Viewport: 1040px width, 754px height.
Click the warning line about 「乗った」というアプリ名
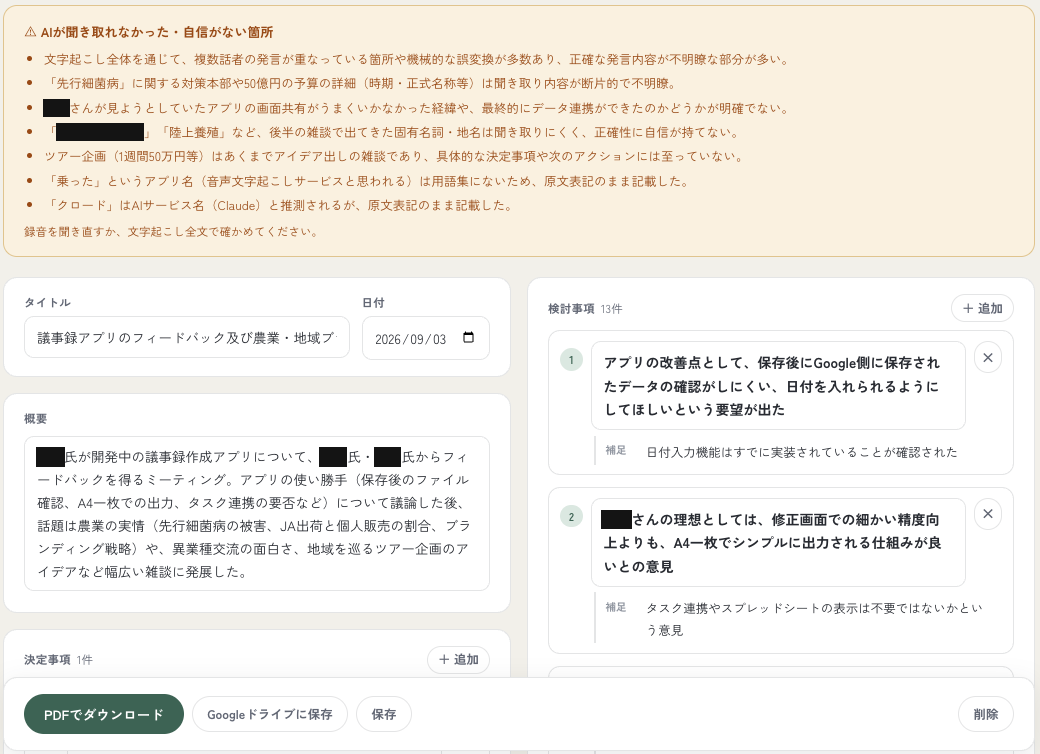(367, 181)
